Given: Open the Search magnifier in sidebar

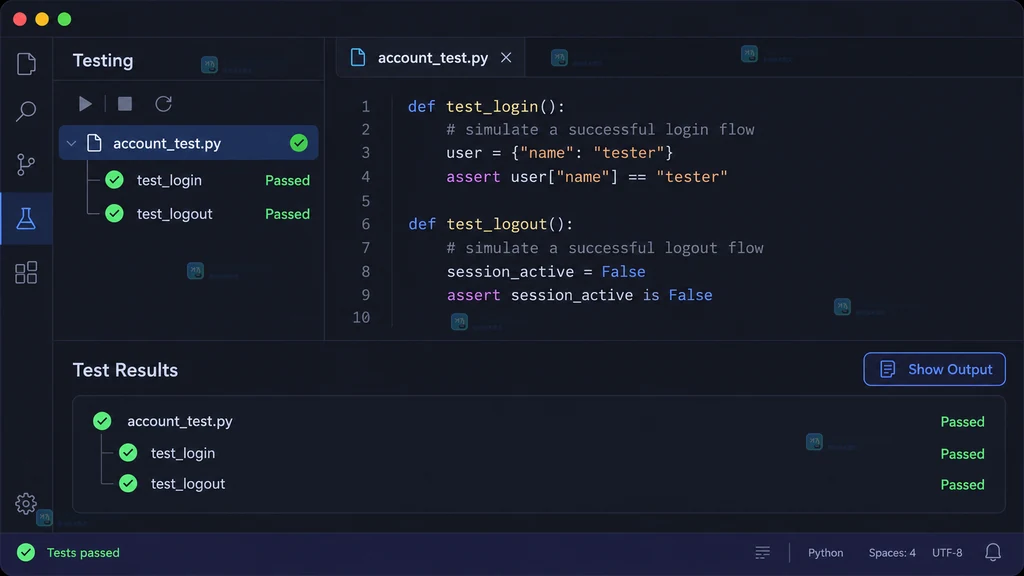Looking at the screenshot, I should tap(26, 111).
